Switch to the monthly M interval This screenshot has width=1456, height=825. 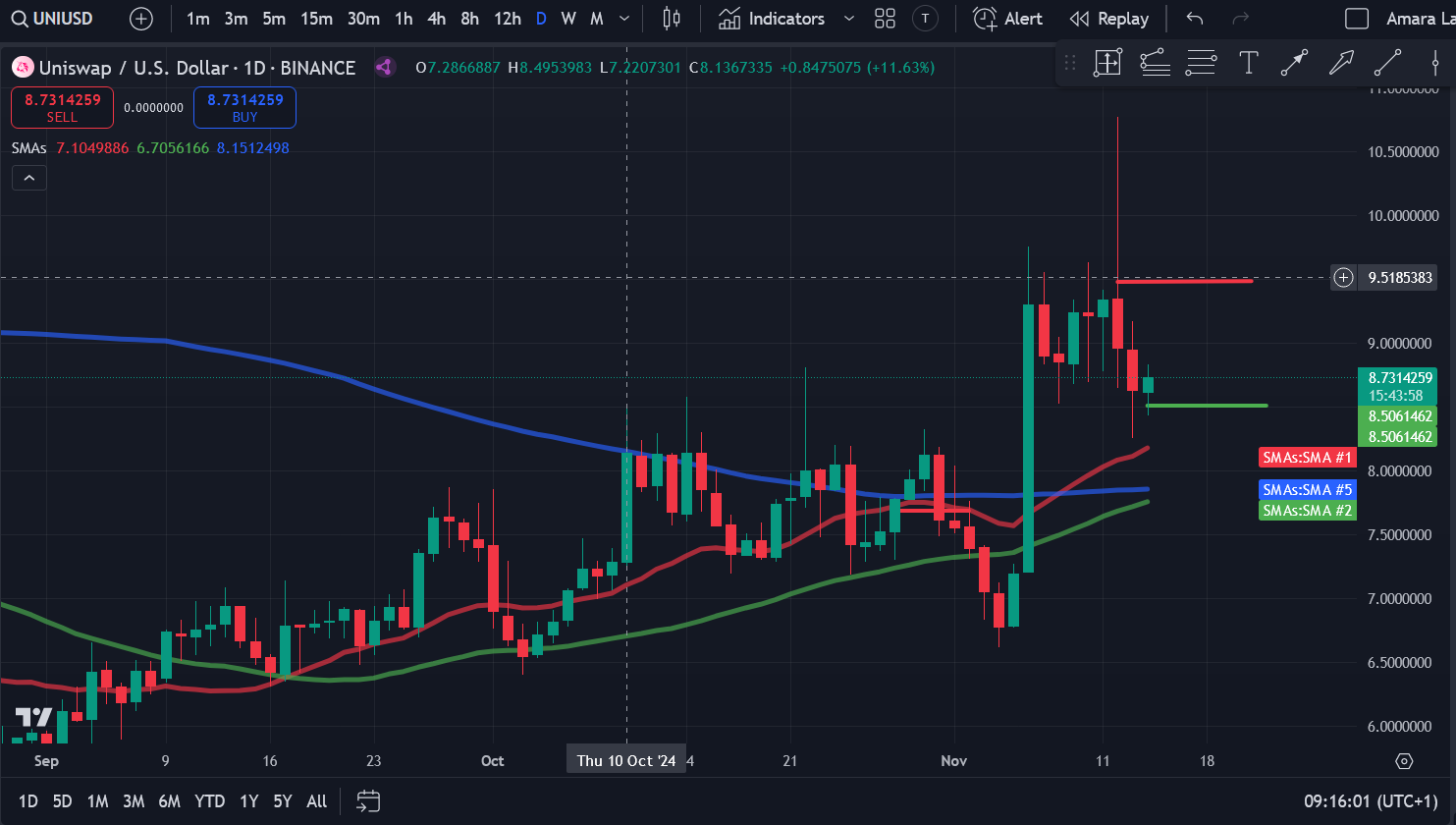point(597,19)
